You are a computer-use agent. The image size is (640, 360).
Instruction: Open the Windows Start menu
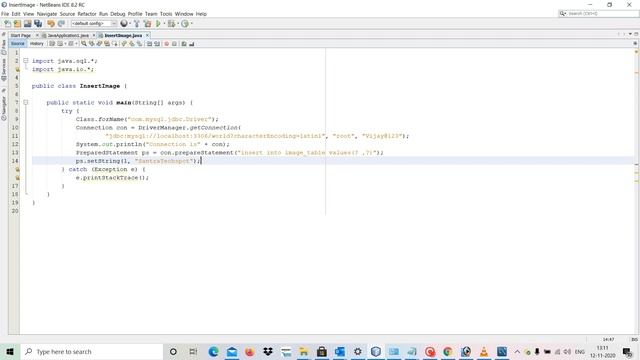[x=10, y=352]
